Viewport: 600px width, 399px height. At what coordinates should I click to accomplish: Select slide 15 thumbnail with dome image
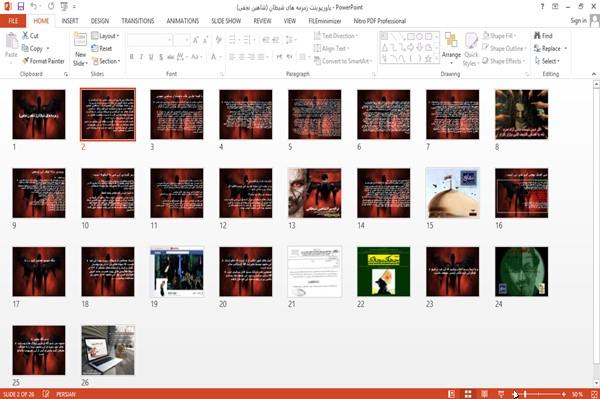click(452, 193)
